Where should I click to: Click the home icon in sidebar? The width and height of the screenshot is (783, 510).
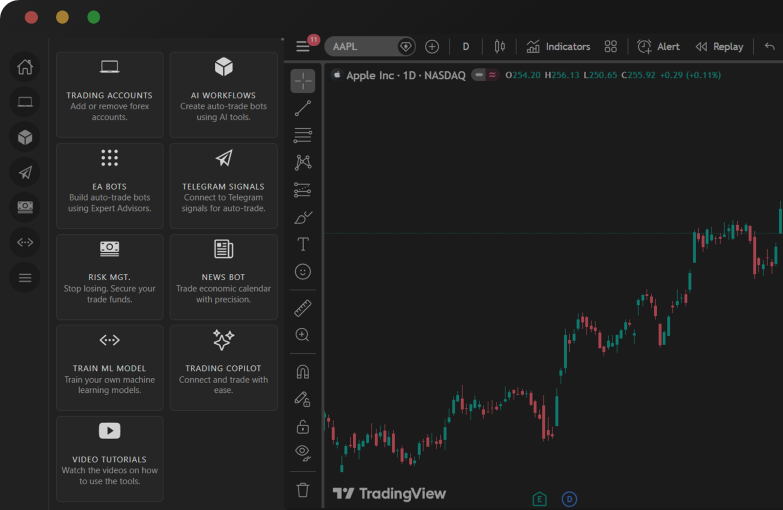(25, 67)
